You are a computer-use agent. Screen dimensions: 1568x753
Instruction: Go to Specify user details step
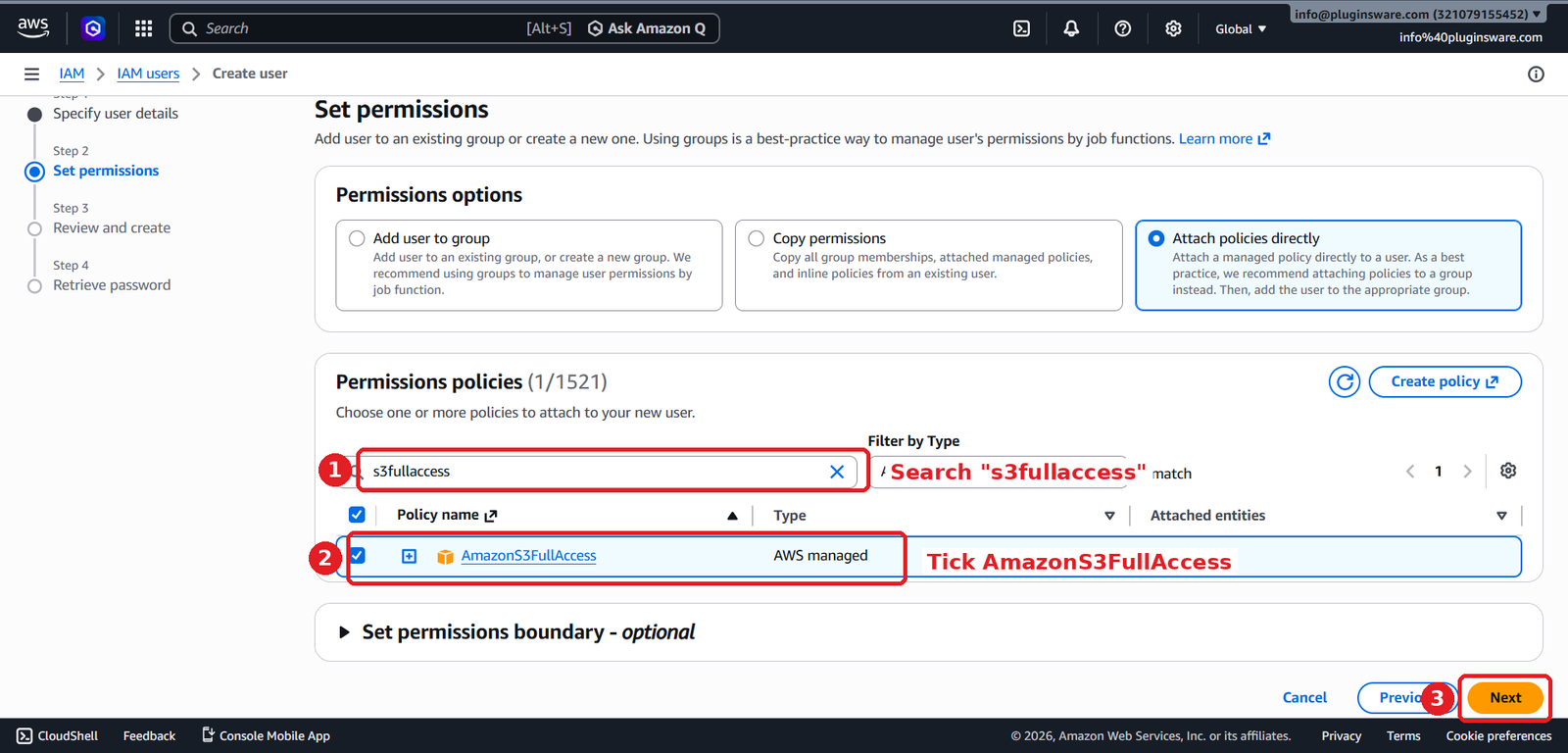[x=116, y=114]
